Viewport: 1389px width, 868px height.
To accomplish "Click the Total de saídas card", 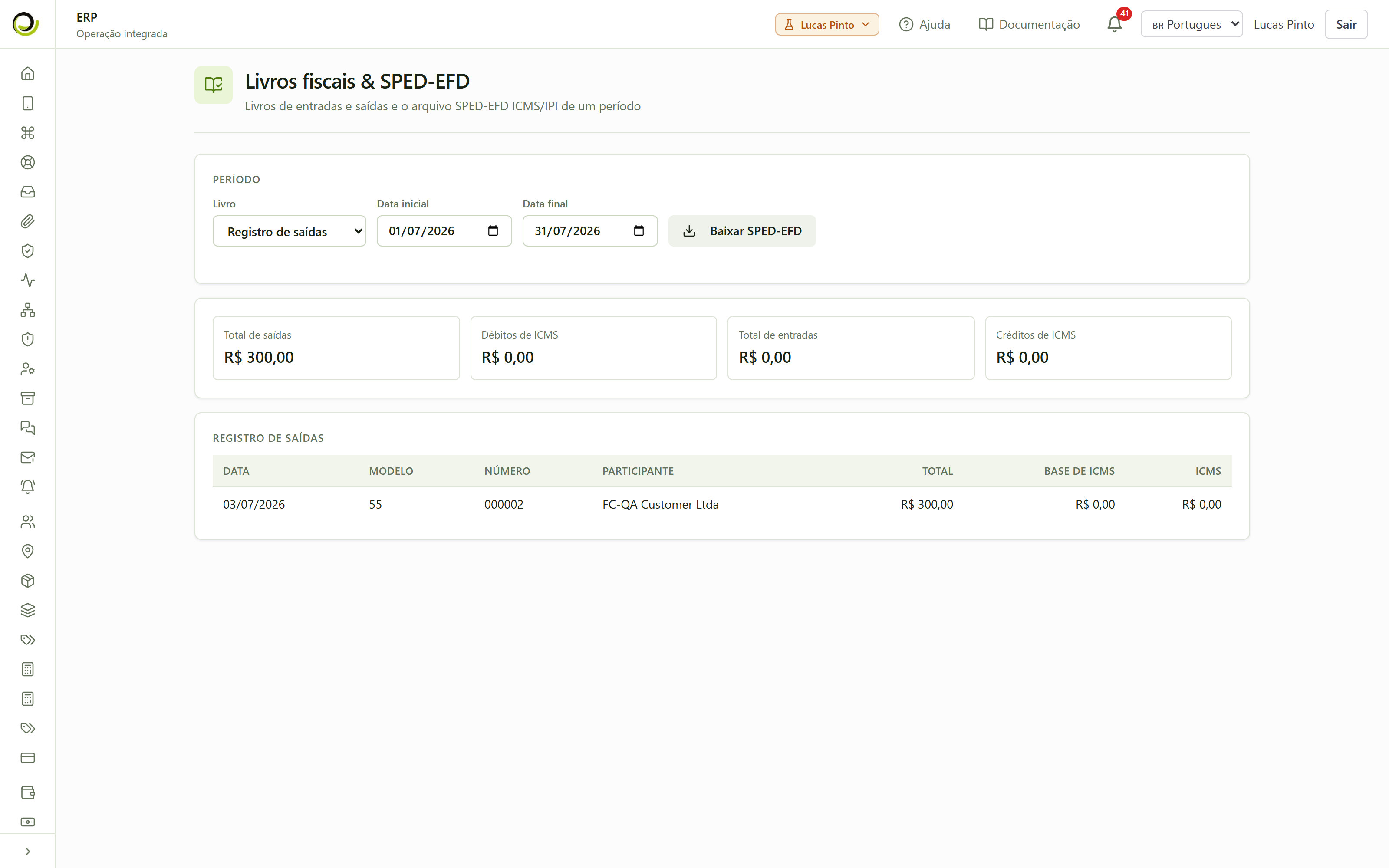I will pos(336,348).
